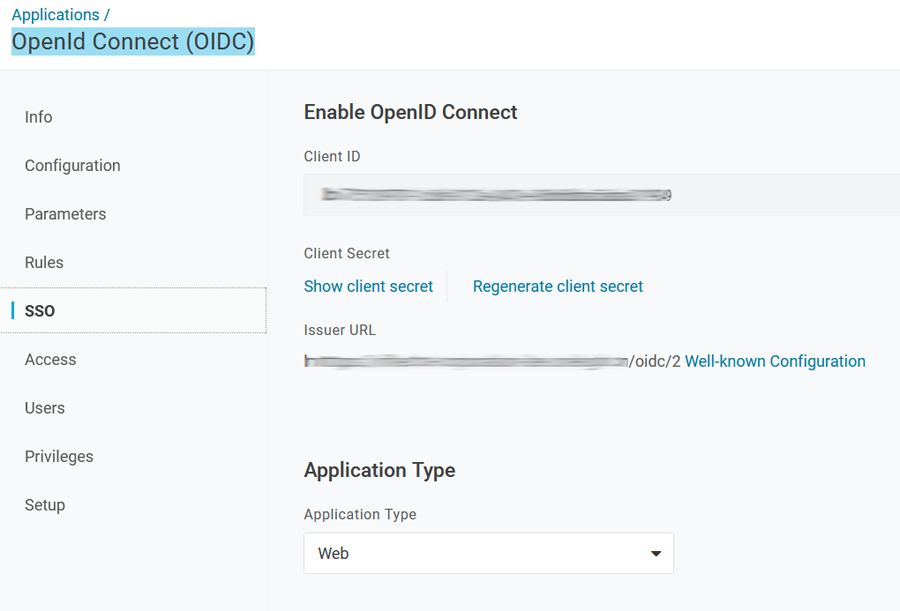Click the Application Type dropdown caret arrow

656,553
